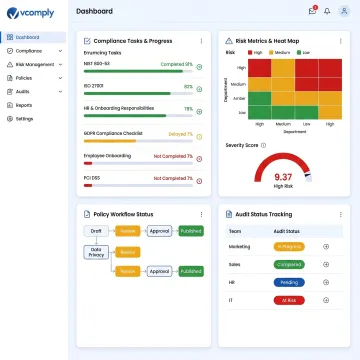Expand the Policies sidebar chevron

click(60, 78)
